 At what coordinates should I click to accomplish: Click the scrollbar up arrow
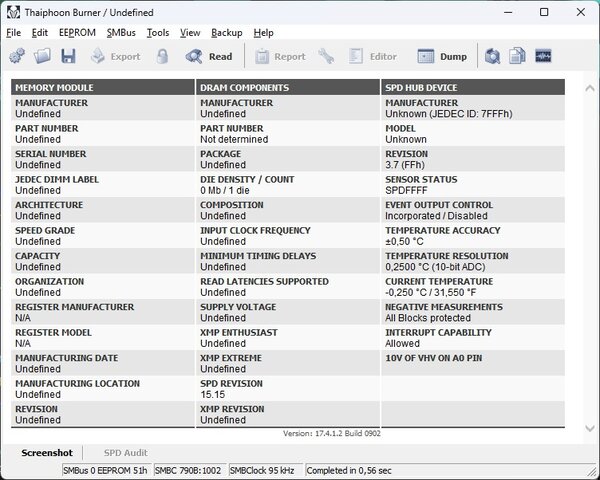click(x=590, y=88)
